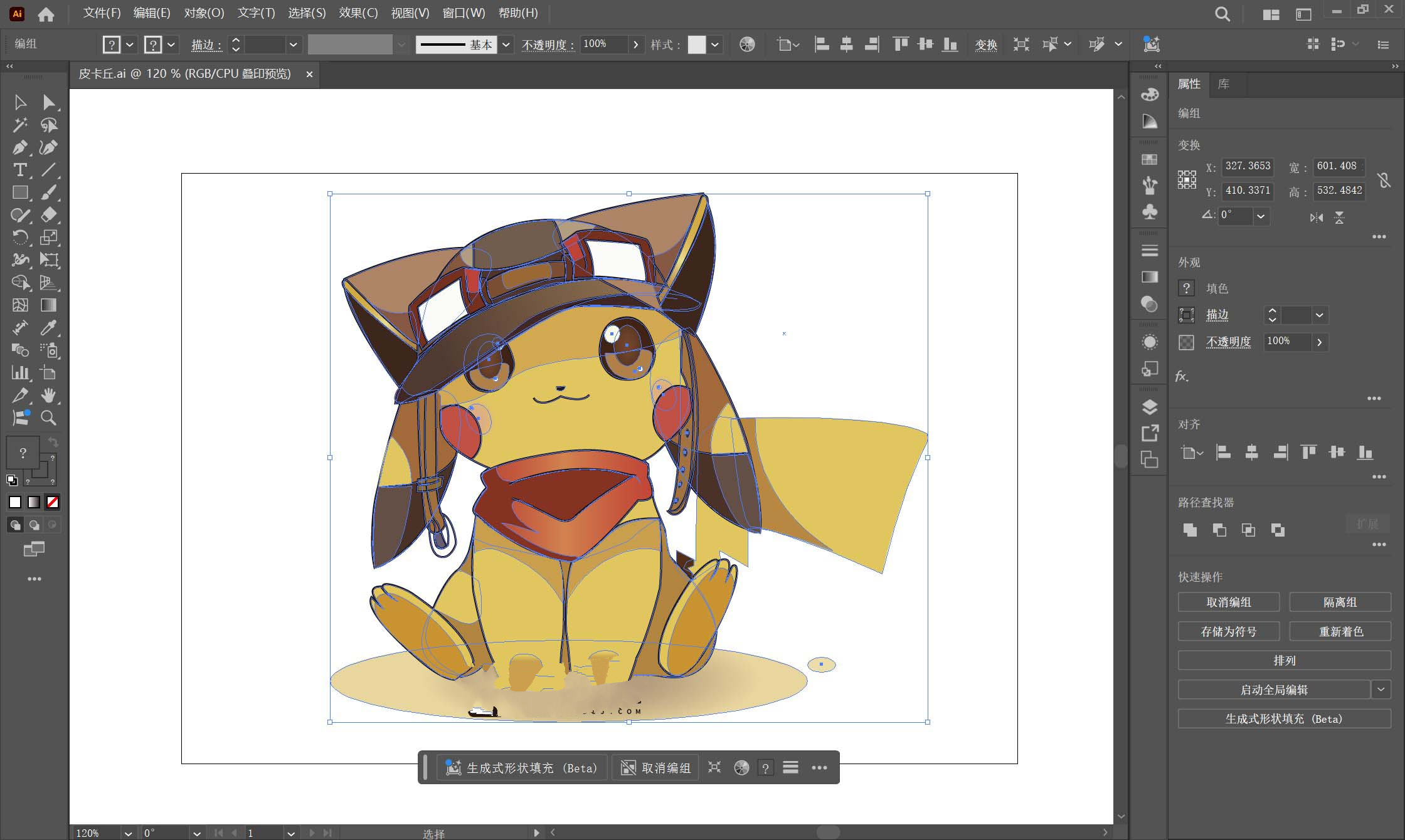Swap fill and stroke colors
1405x840 pixels.
coord(53,443)
